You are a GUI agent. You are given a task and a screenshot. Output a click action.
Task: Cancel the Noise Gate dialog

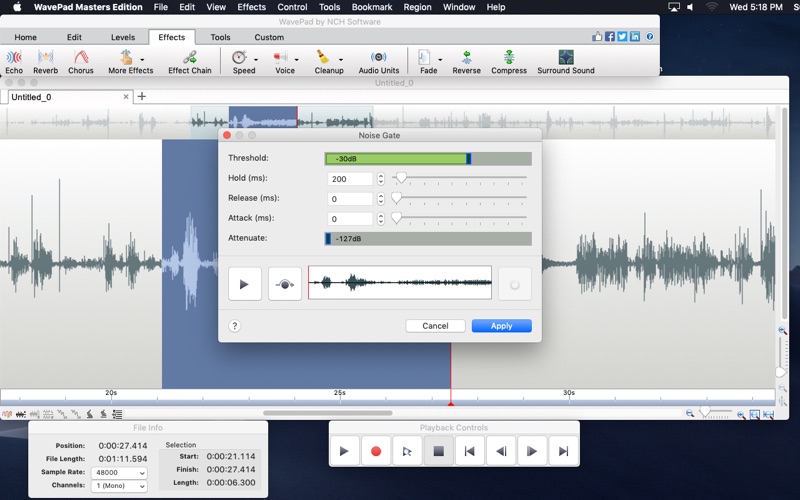(435, 326)
